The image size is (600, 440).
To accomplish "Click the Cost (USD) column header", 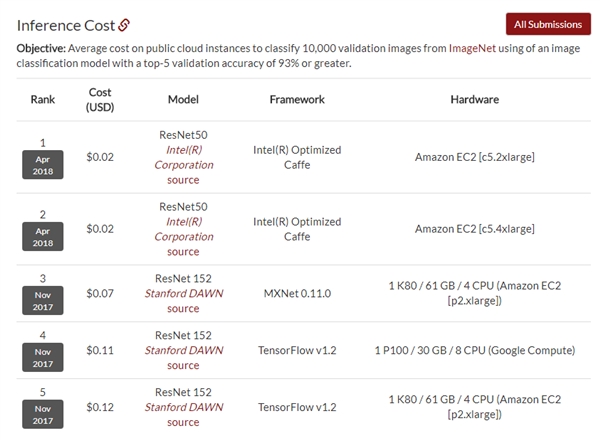I will click(x=100, y=99).
